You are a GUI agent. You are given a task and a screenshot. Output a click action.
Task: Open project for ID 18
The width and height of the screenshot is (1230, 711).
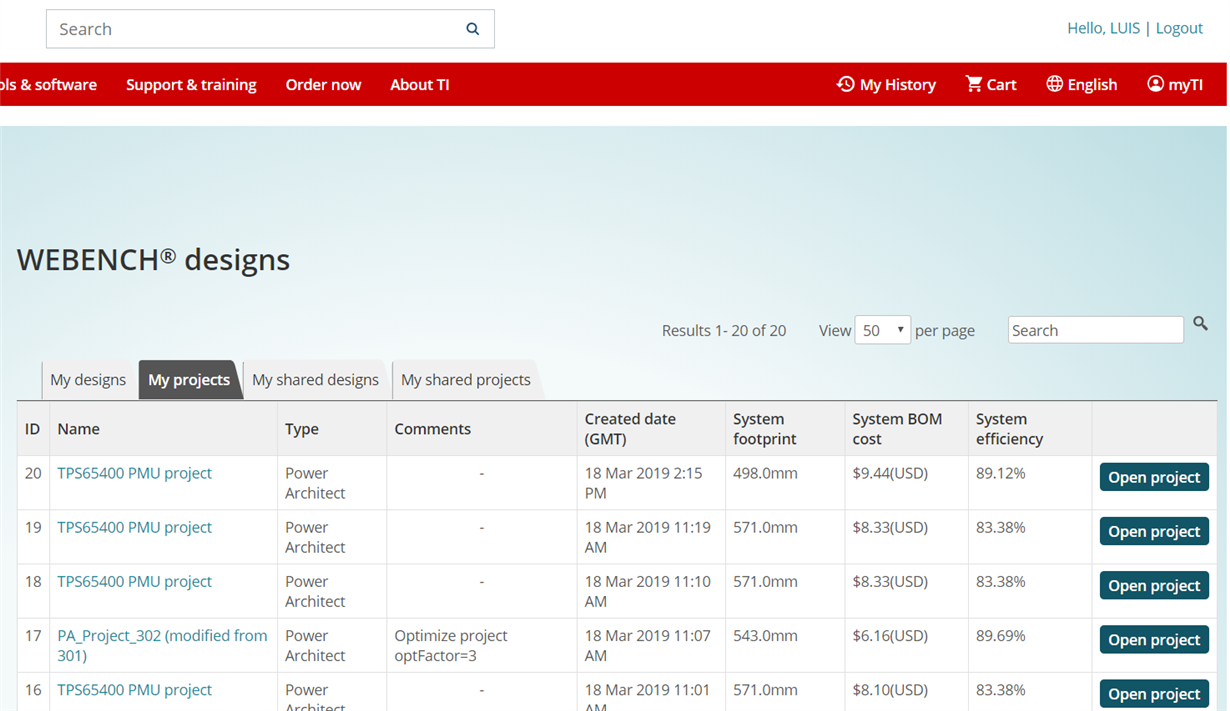pos(1154,585)
